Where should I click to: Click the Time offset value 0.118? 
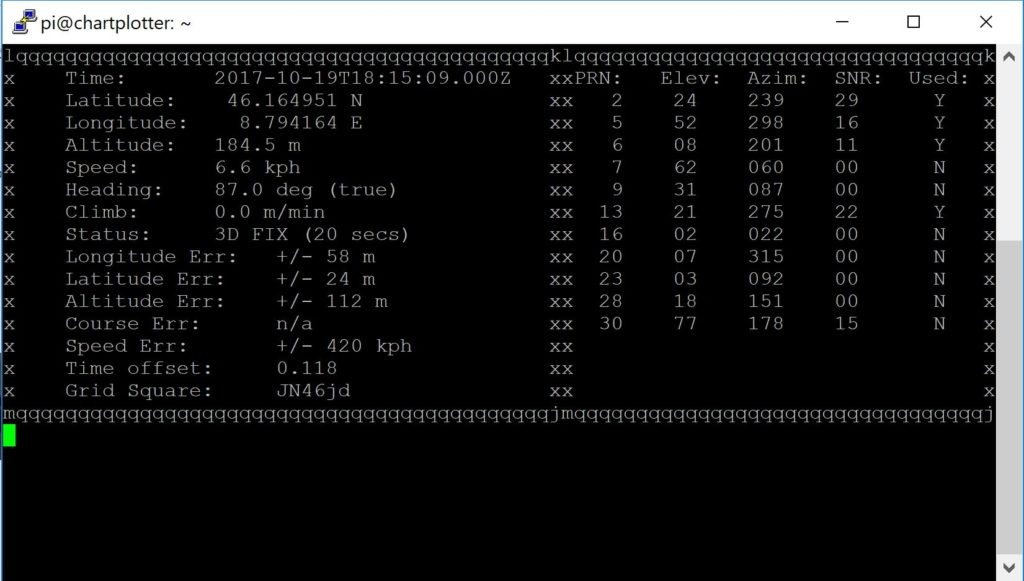[x=306, y=368]
